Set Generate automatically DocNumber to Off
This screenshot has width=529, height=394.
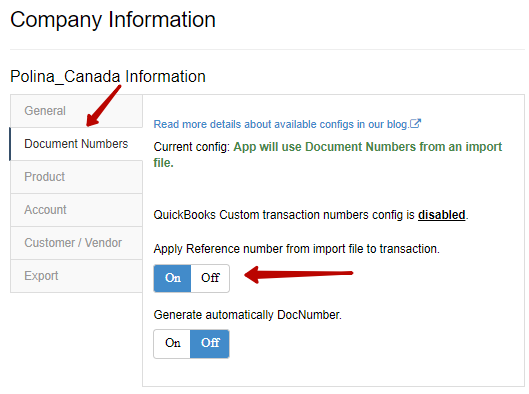[210, 343]
